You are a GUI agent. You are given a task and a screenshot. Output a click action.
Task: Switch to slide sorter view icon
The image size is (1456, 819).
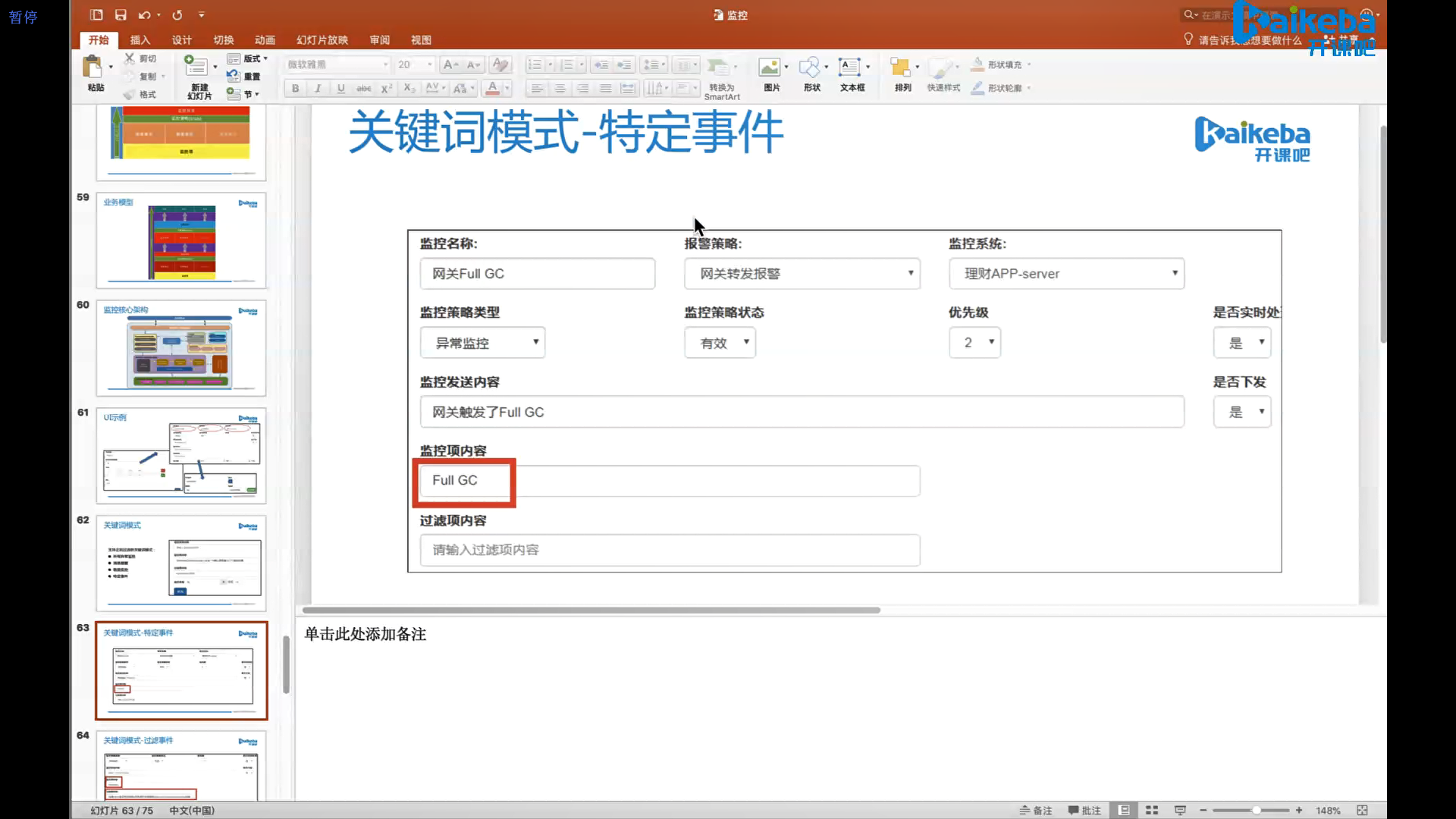1152,810
